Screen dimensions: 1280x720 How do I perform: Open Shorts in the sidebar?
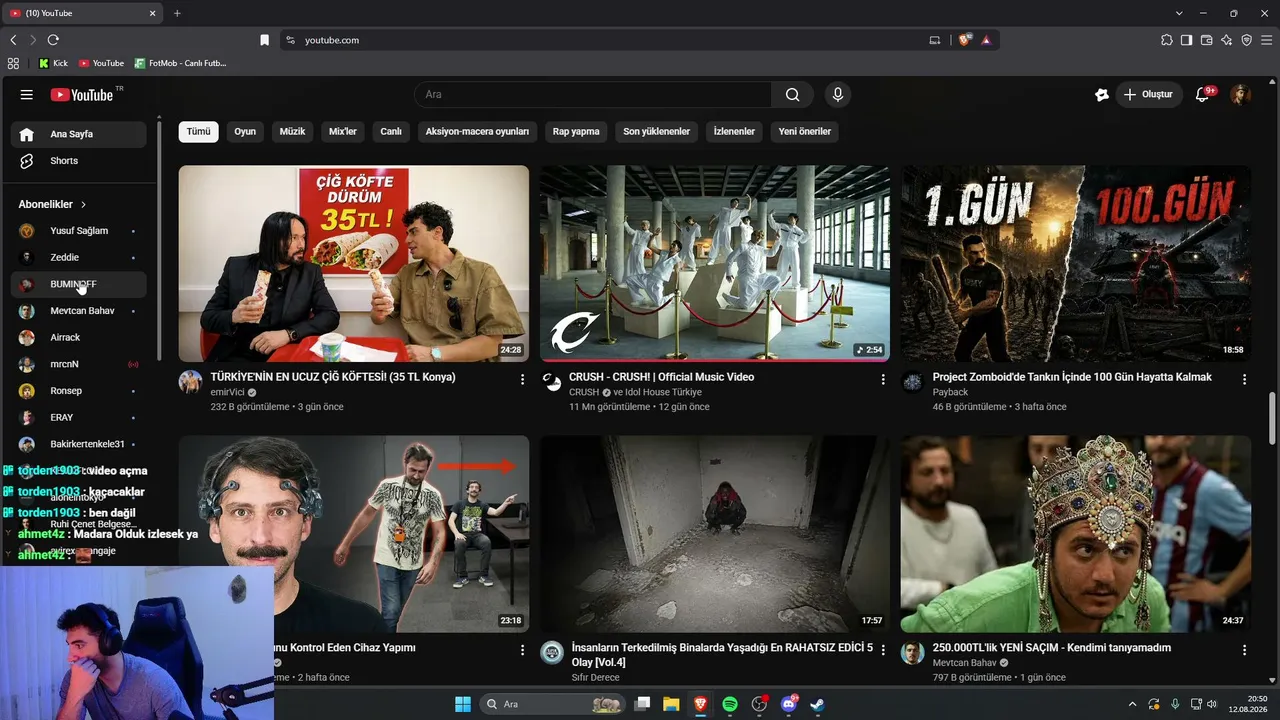point(78,161)
